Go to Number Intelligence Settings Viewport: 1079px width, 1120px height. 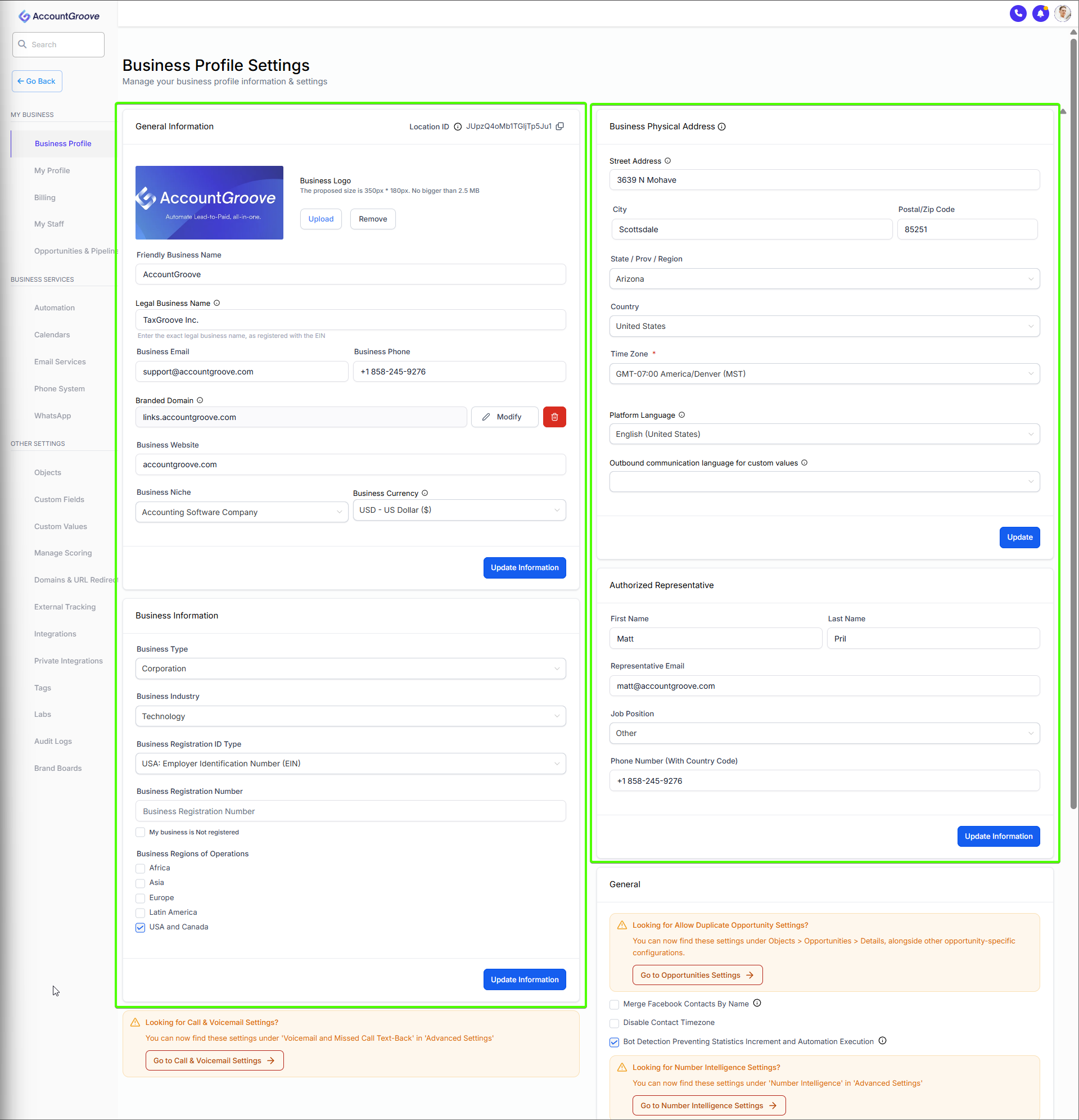pos(708,1107)
